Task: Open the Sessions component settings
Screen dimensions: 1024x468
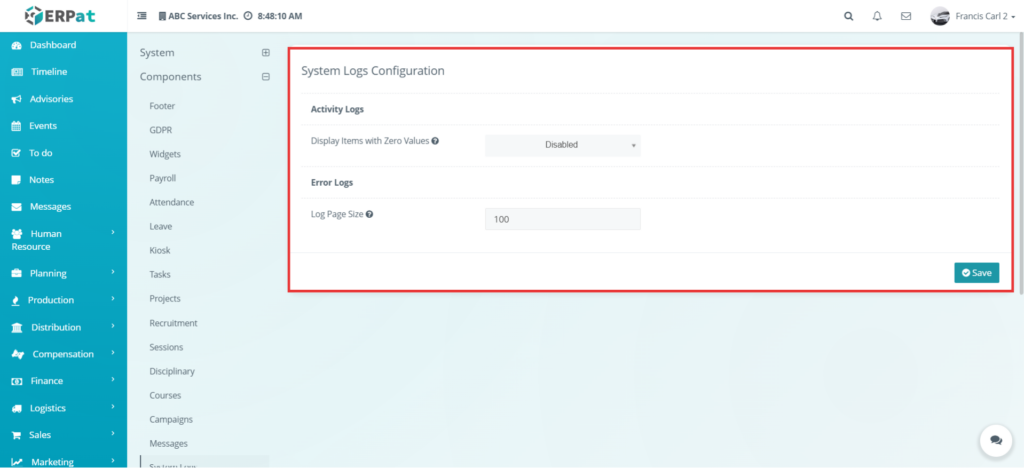Action: pyautogui.click(x=166, y=347)
